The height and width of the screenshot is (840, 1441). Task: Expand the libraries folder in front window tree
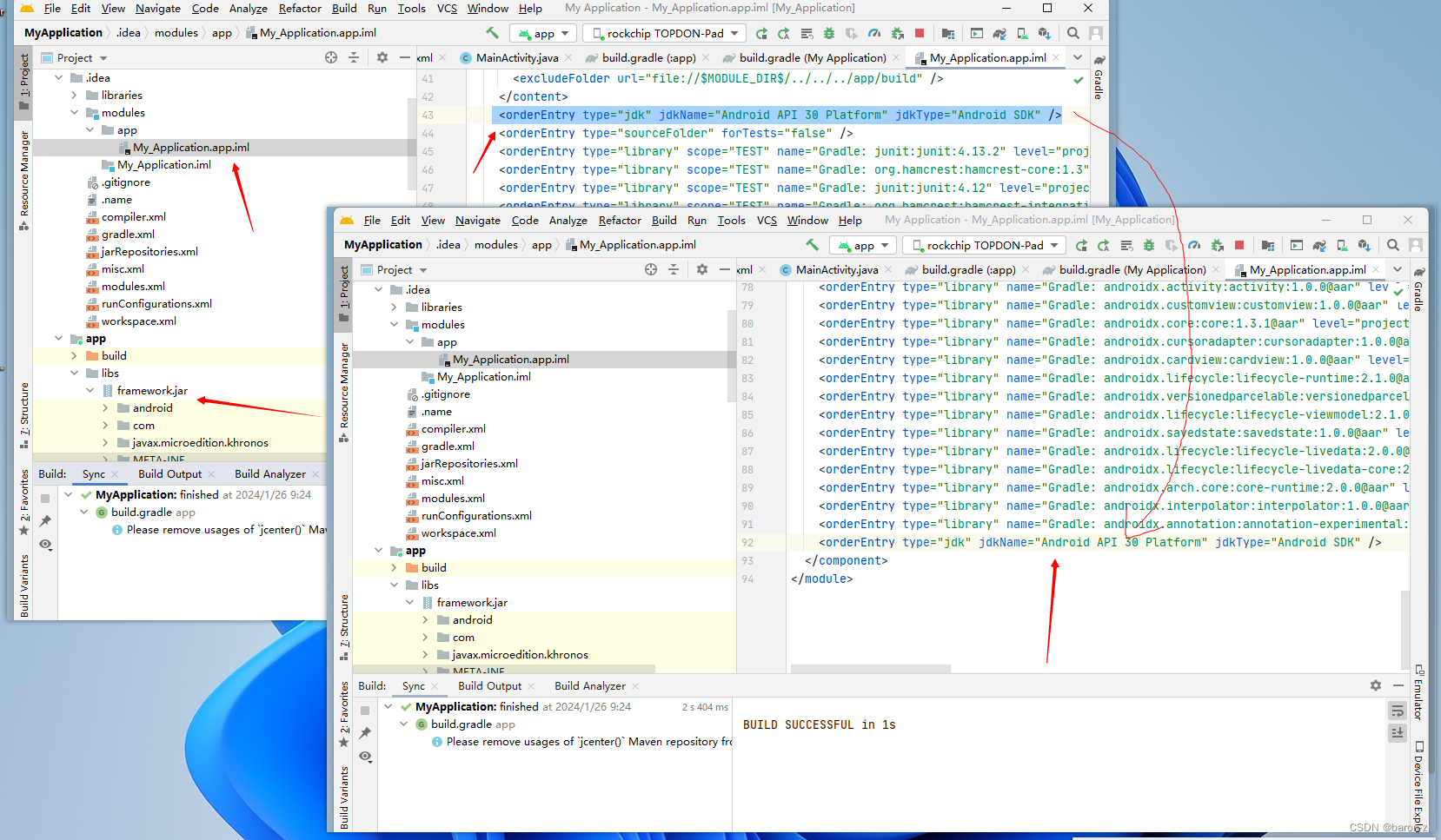coord(395,307)
